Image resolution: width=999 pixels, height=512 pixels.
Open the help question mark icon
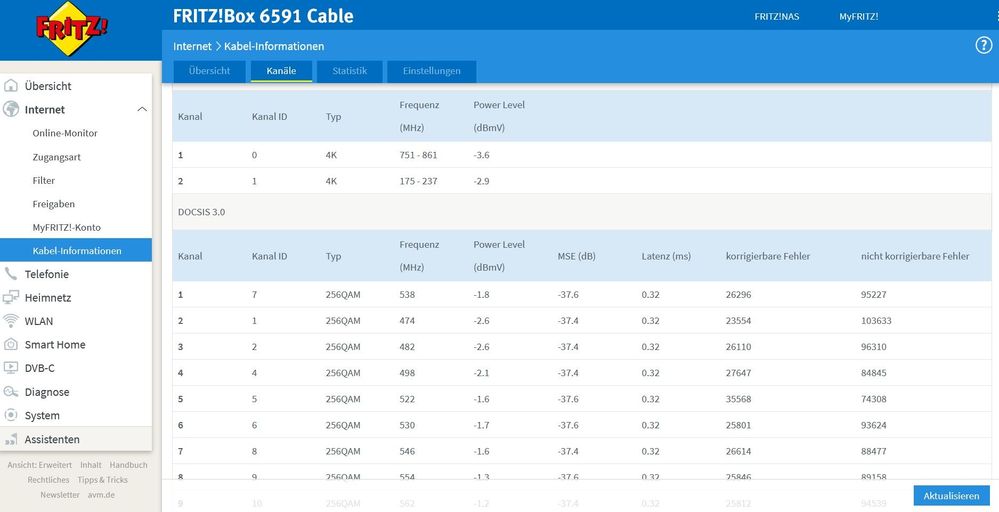coord(984,45)
